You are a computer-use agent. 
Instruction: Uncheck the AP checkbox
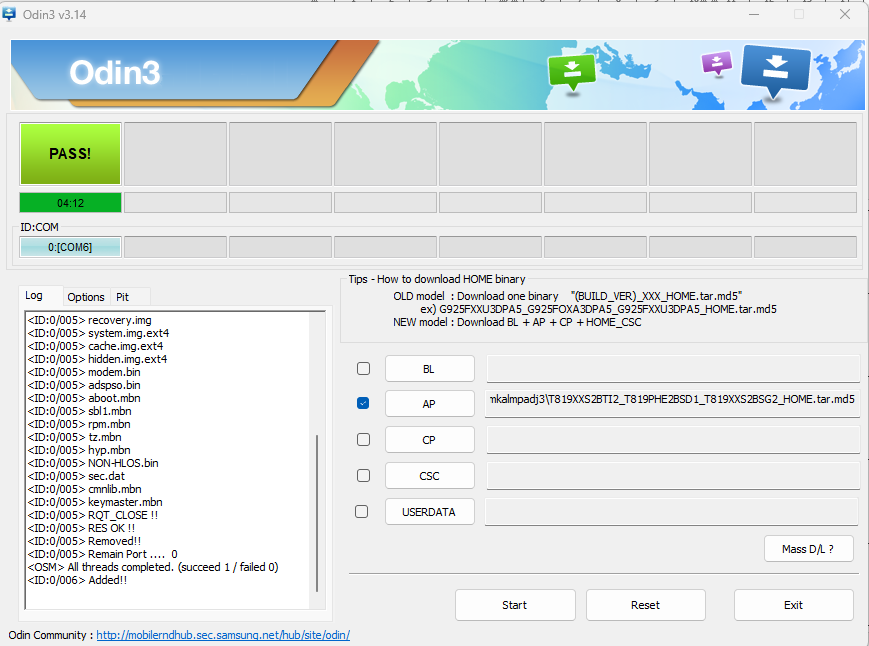click(x=362, y=403)
